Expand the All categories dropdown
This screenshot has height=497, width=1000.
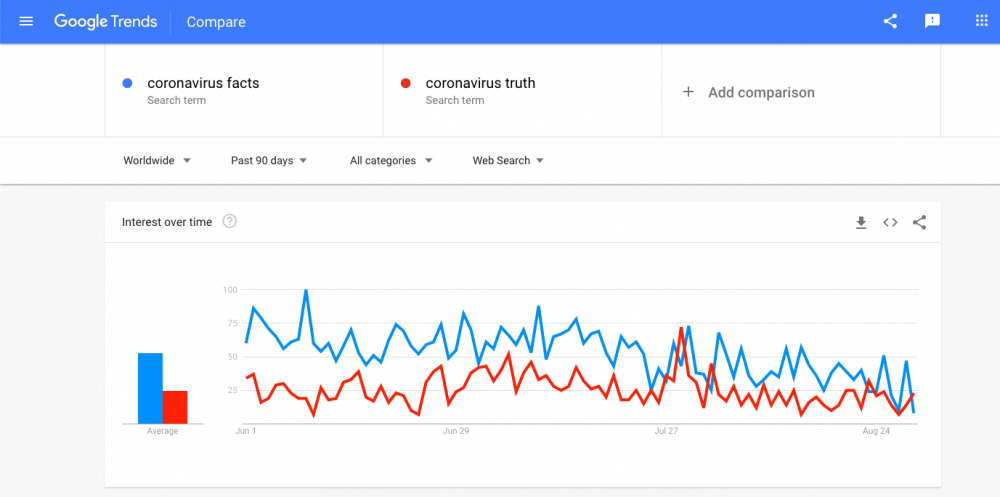[391, 161]
